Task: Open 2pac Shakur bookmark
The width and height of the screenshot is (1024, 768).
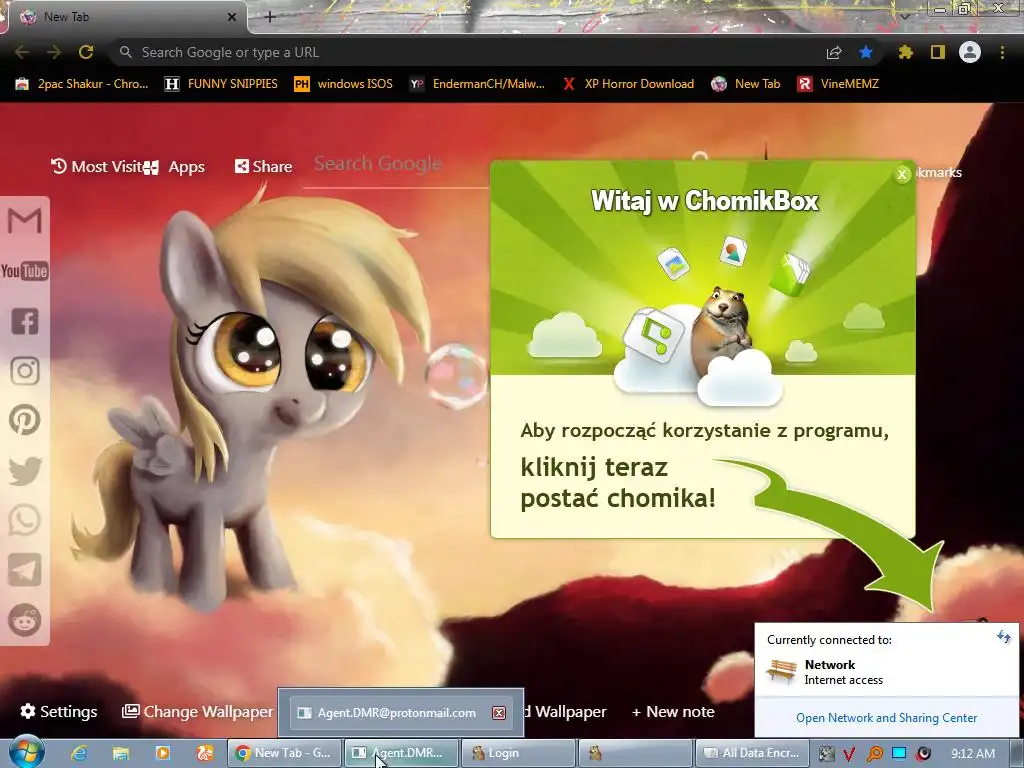Action: tap(82, 84)
